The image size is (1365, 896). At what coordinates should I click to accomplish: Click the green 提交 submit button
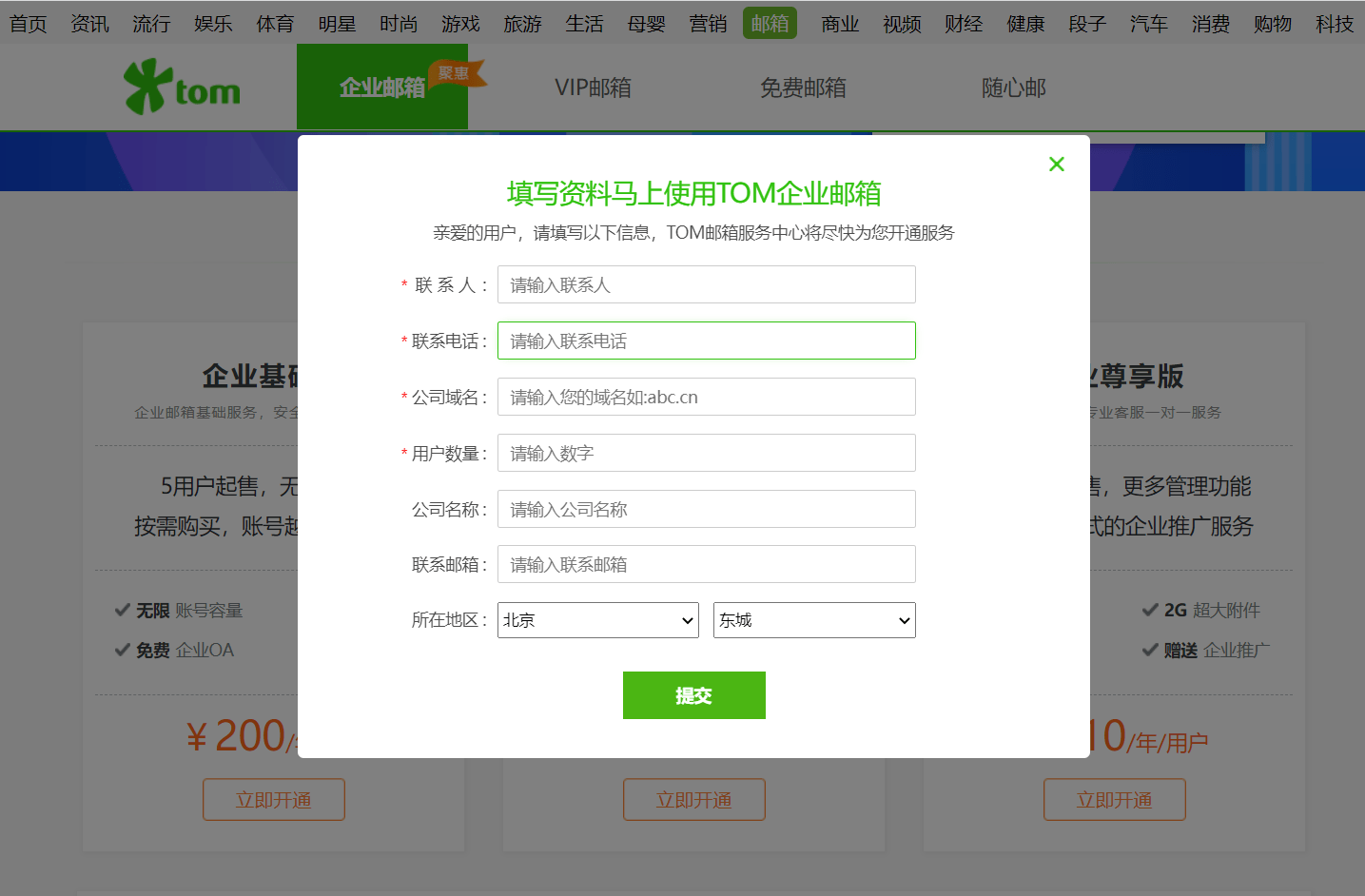point(693,695)
